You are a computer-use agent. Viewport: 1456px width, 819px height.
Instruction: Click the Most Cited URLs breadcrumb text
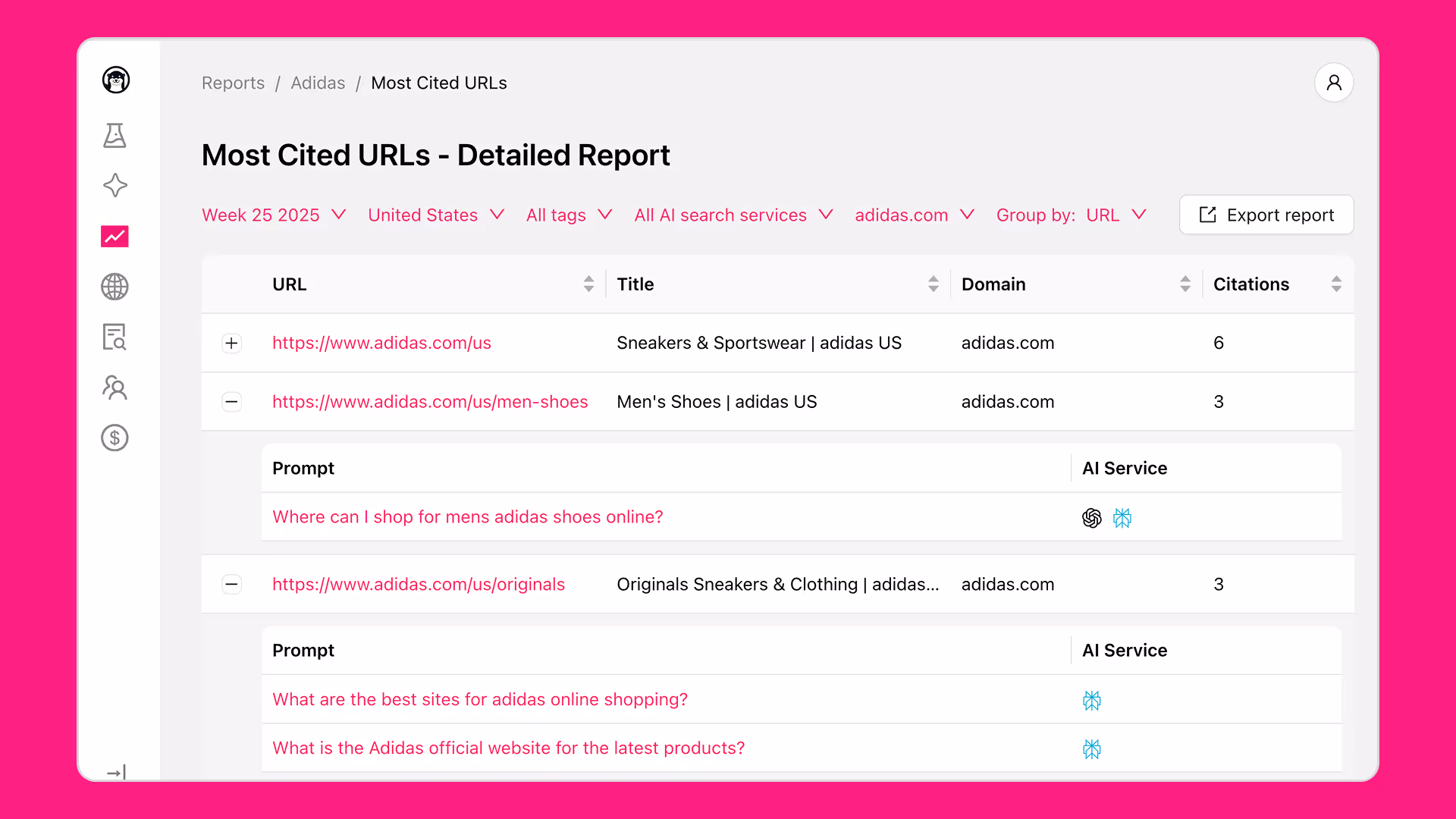pos(439,83)
